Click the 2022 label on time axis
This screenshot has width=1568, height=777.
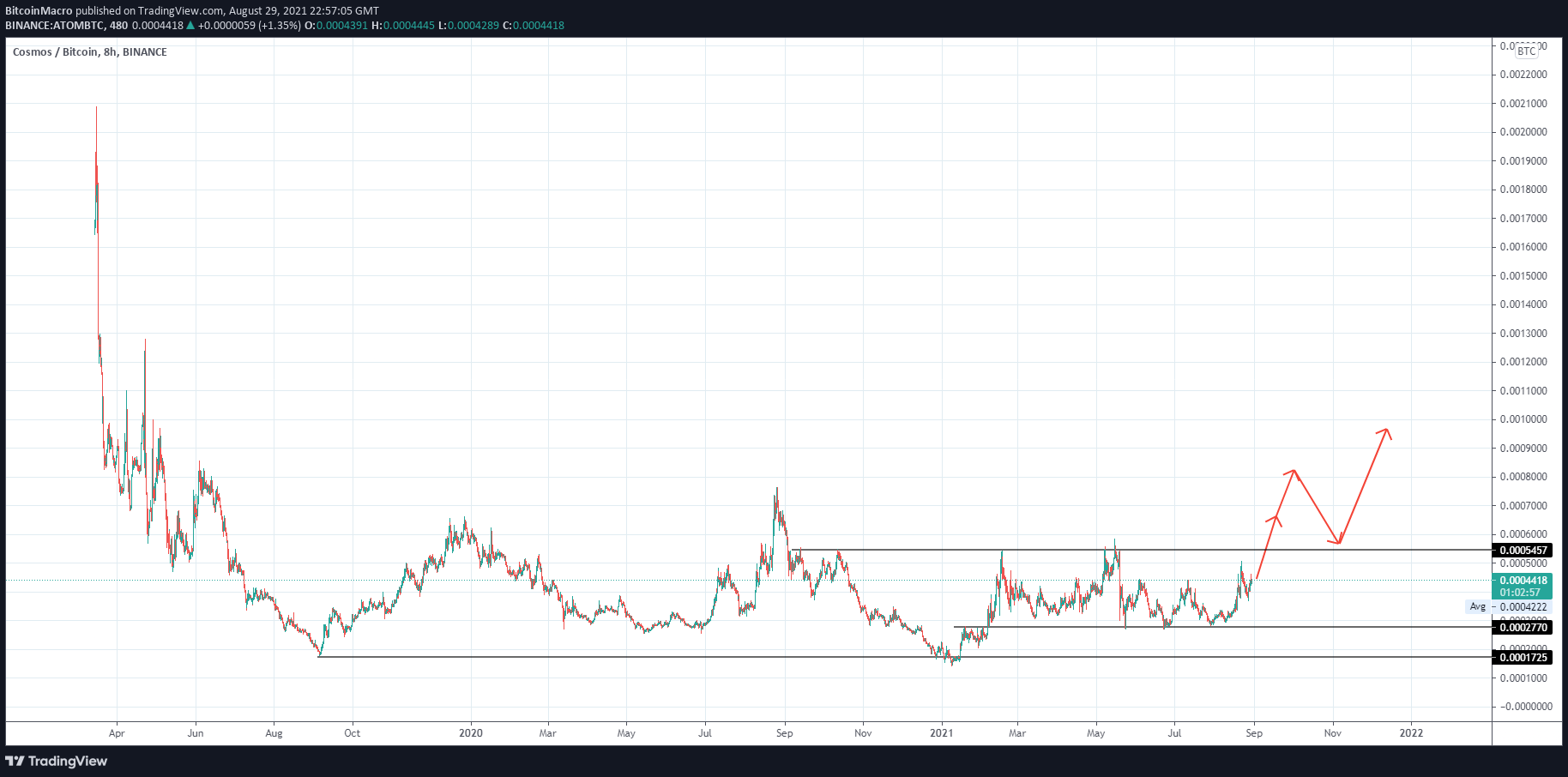coord(1411,733)
